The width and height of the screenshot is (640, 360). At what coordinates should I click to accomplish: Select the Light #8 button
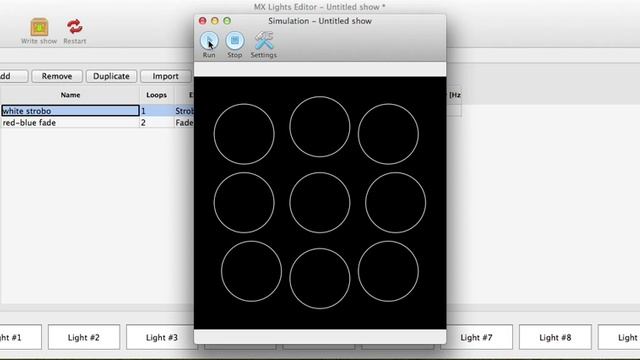(555, 338)
